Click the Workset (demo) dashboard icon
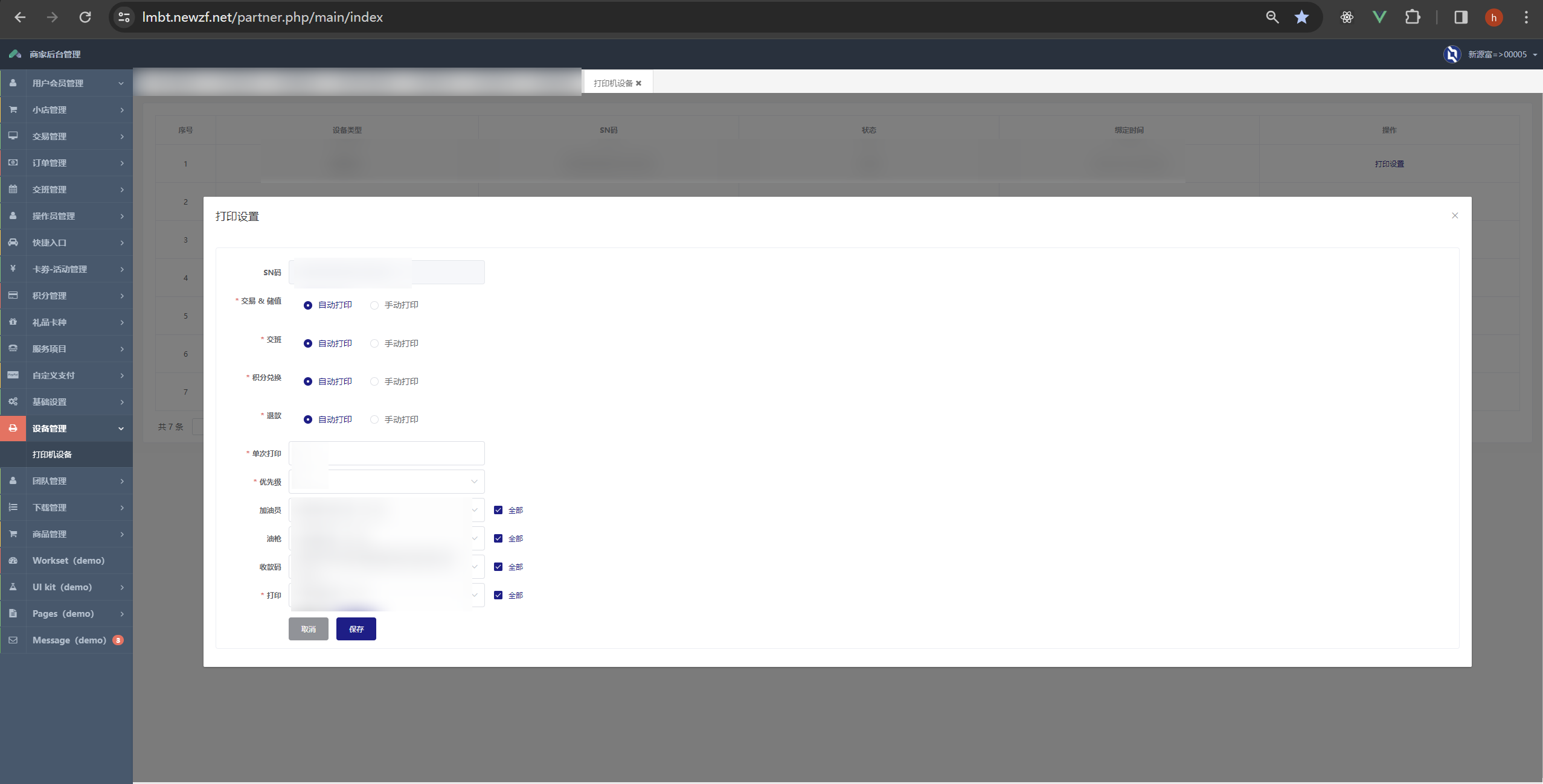 13,560
